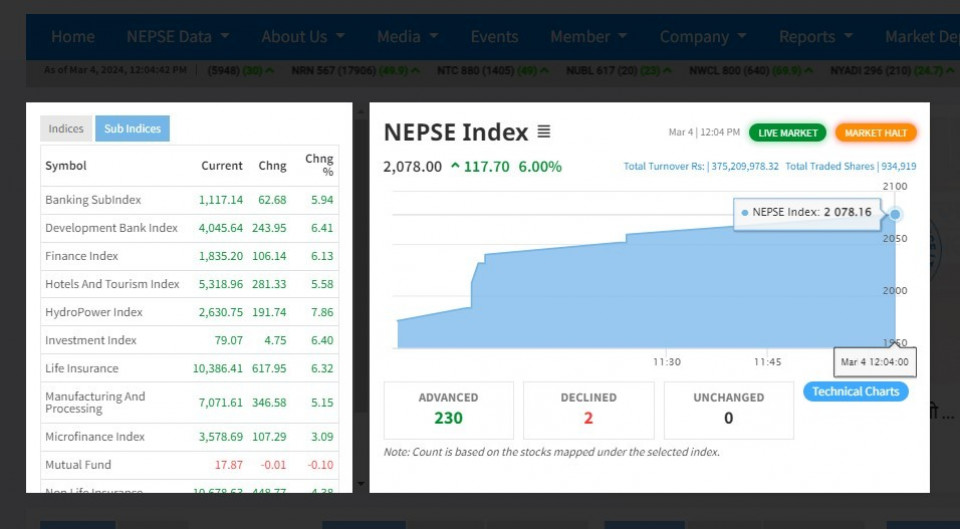
Task: Expand the About Us menu
Action: click(302, 37)
